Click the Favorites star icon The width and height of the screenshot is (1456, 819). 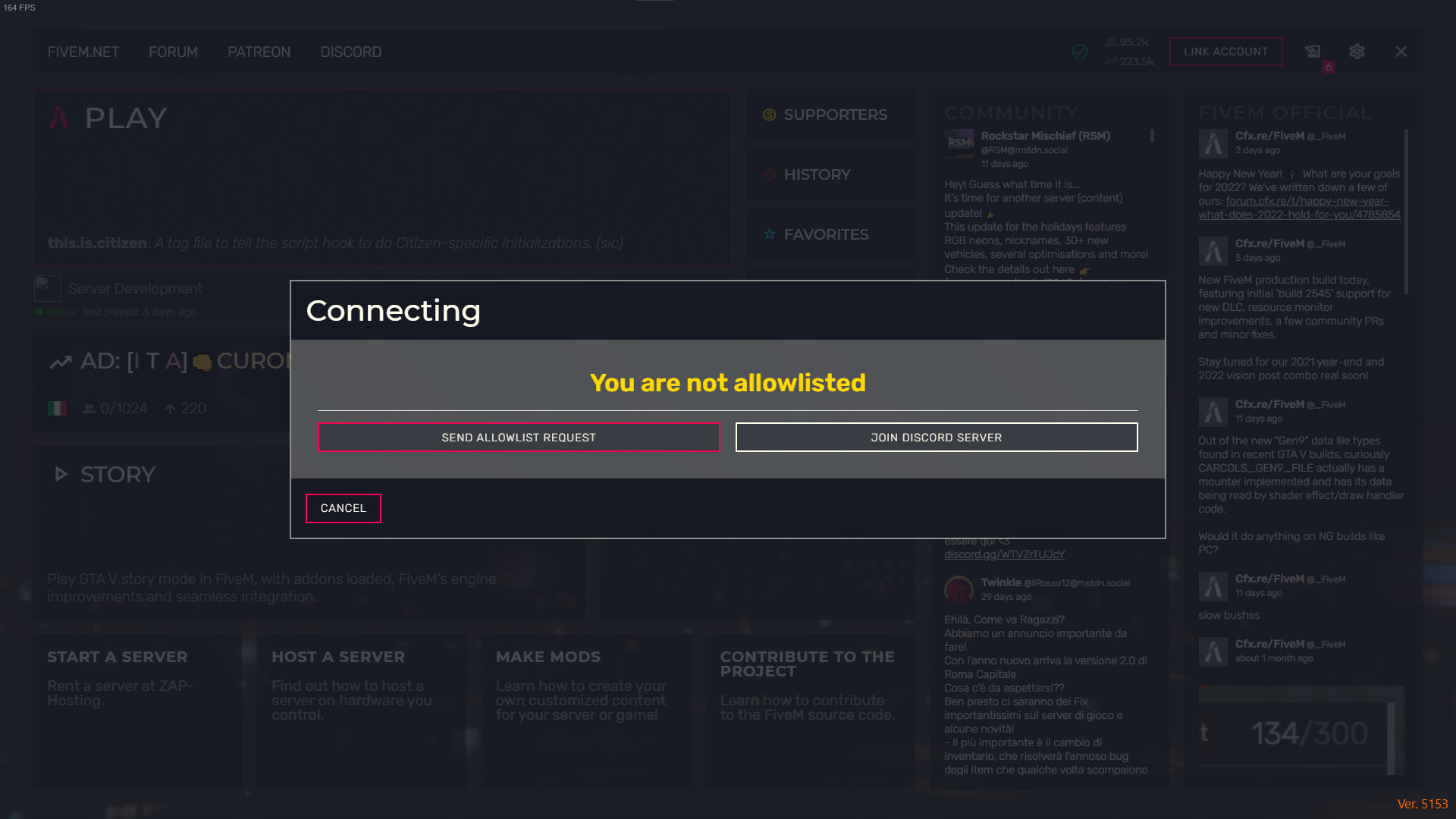[770, 234]
